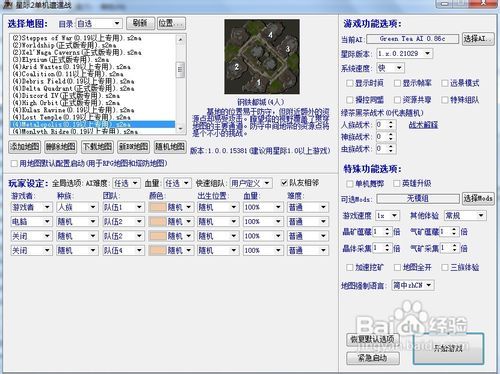The image size is (500, 374).
Task: Open the 其他体验 常规 dropdown
Action: [465, 216]
